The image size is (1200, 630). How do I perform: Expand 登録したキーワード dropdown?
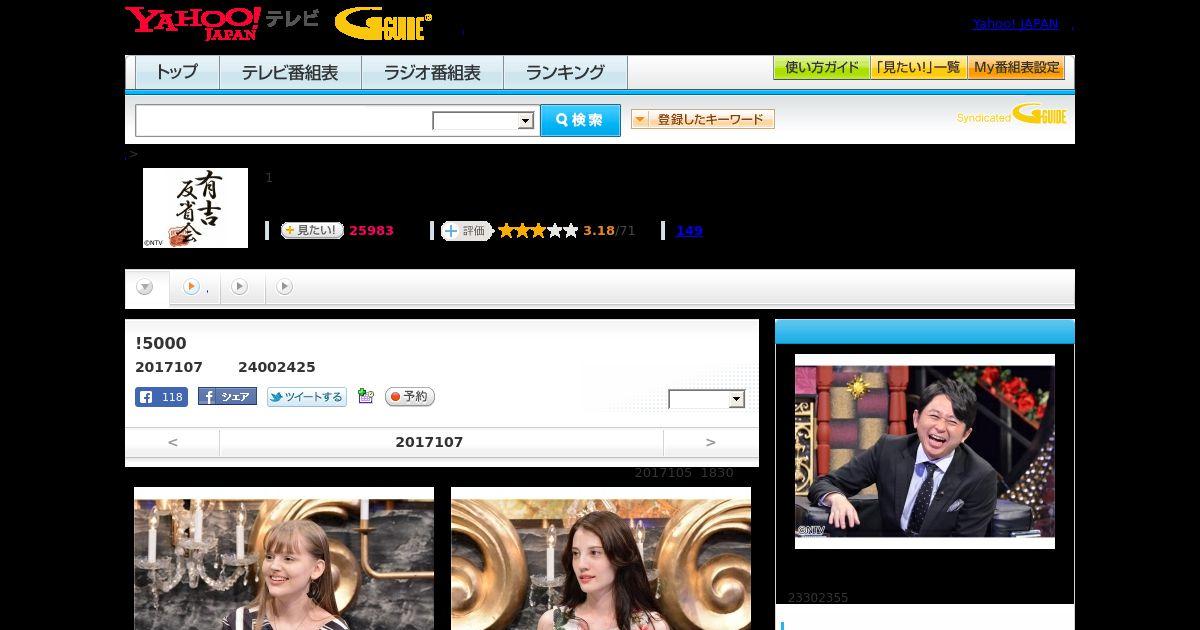703,119
